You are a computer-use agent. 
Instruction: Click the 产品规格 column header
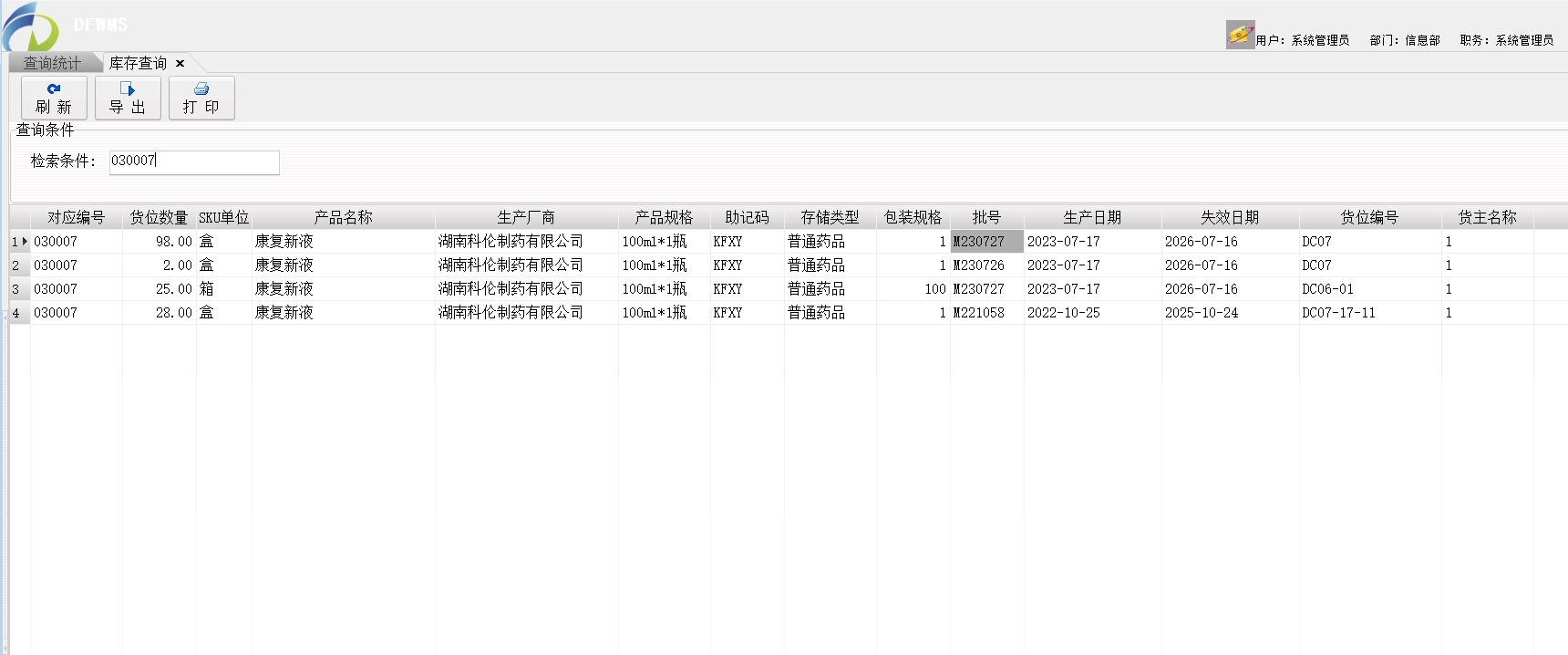pos(664,217)
